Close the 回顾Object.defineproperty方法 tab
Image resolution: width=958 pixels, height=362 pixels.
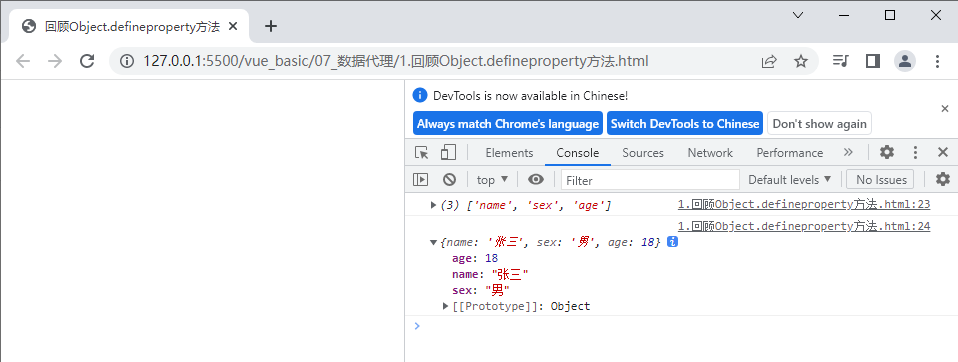(233, 26)
